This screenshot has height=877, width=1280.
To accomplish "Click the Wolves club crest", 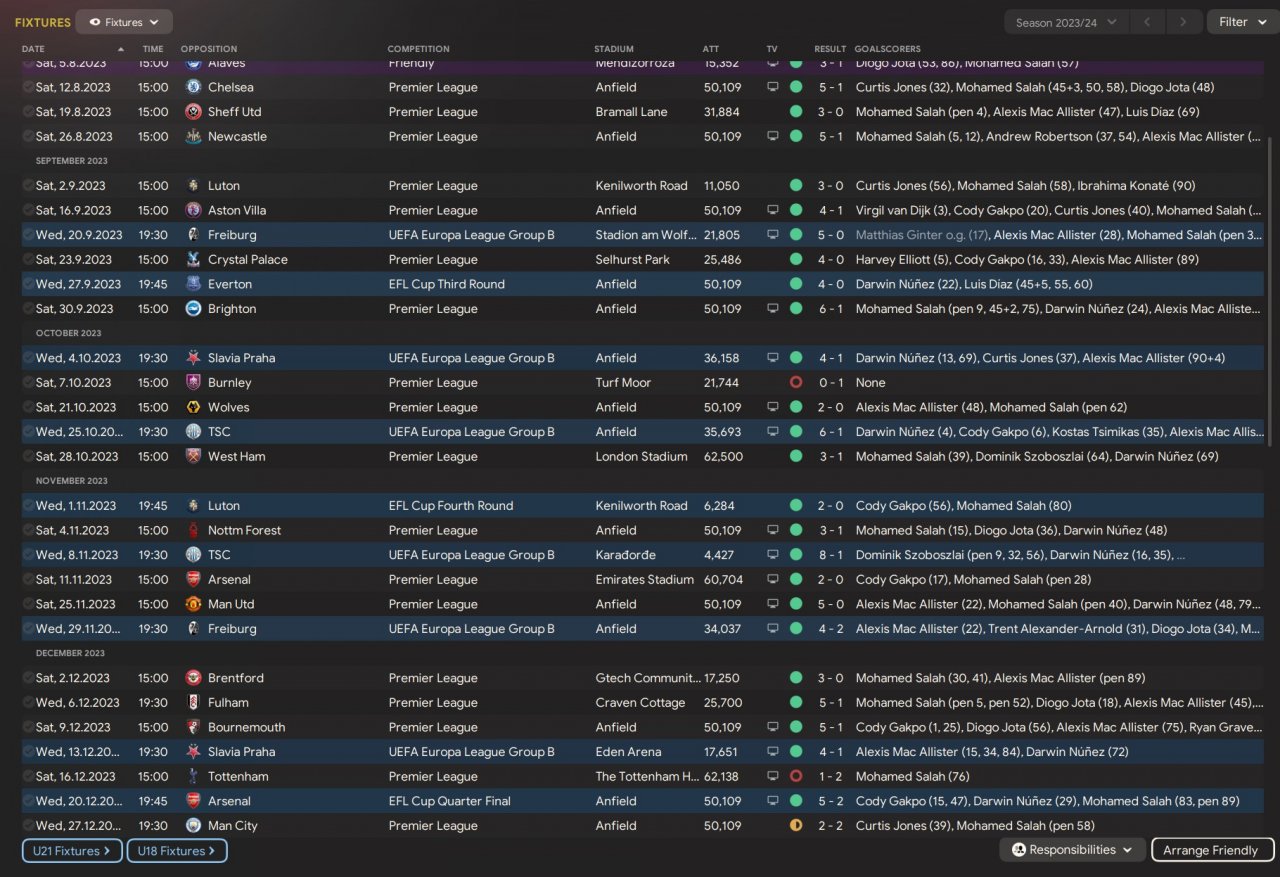I will (x=193, y=407).
